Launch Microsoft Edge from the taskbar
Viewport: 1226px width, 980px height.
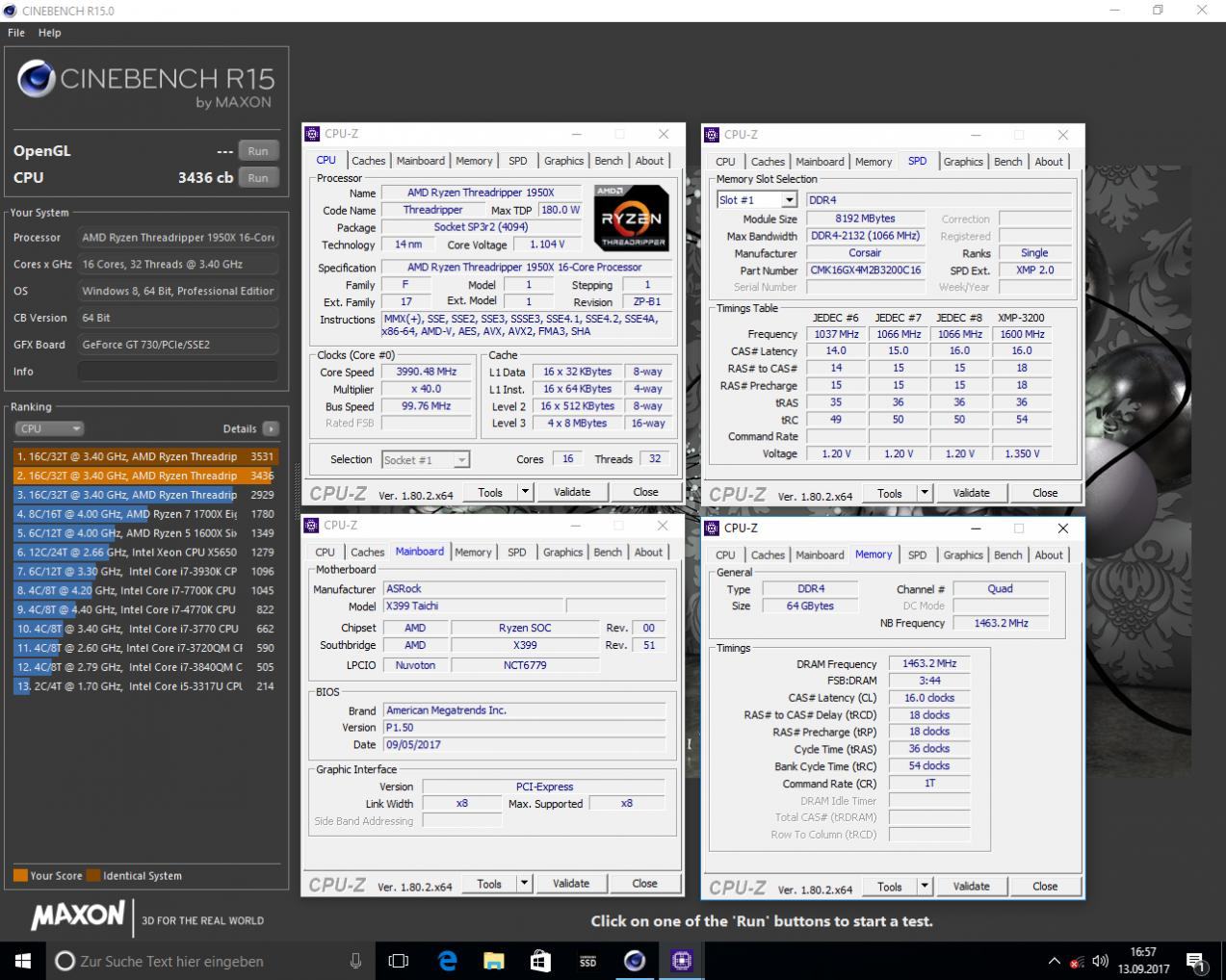(447, 961)
